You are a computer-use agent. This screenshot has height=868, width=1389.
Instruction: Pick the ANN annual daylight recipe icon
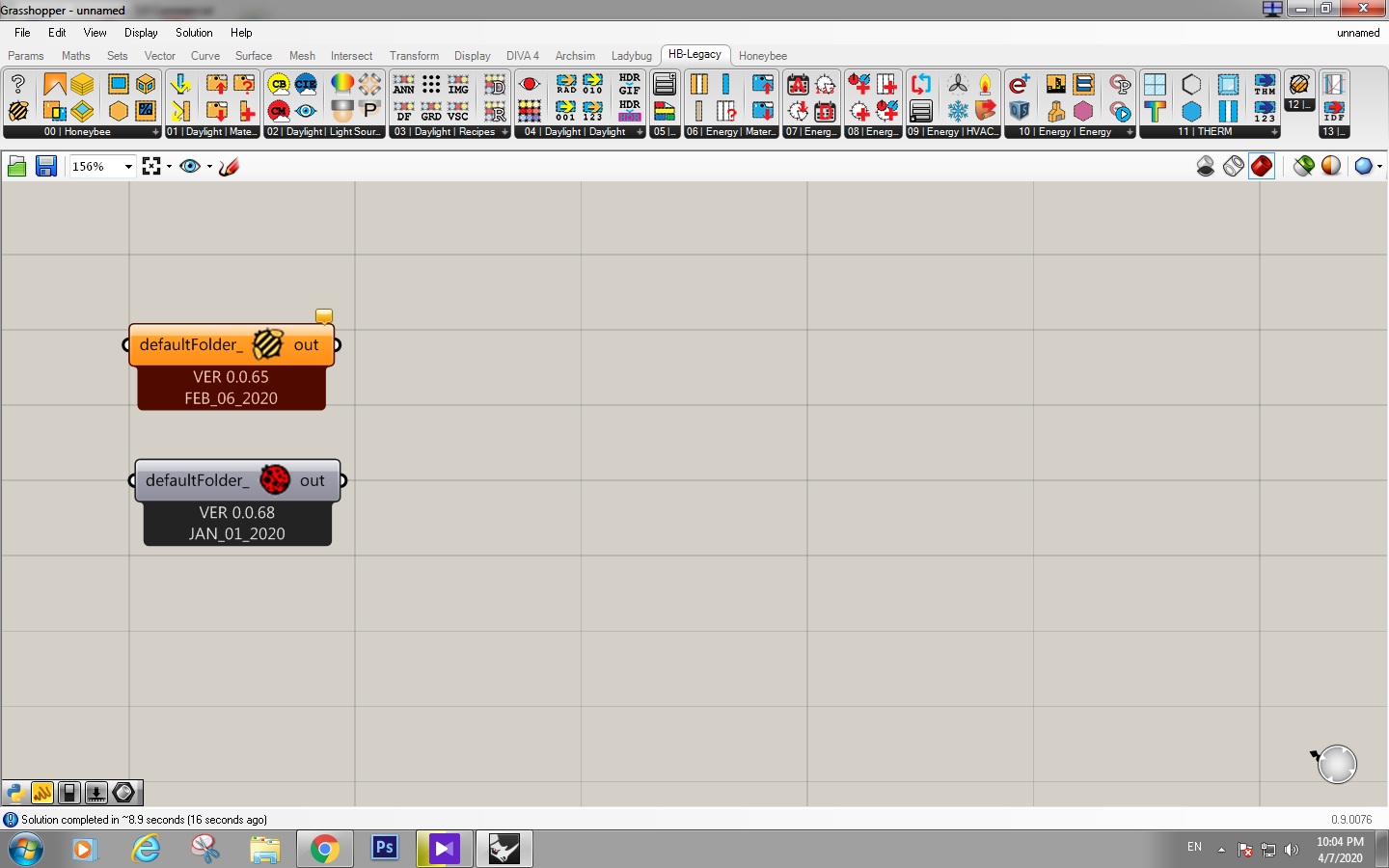(x=404, y=84)
